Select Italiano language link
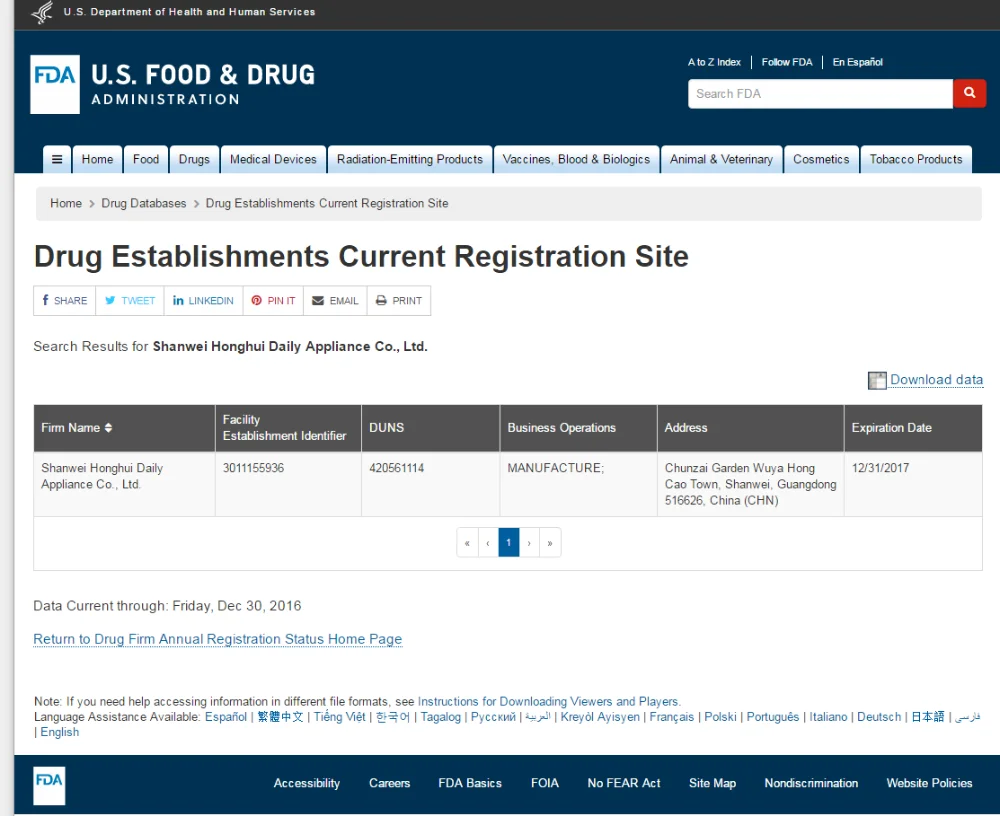 tap(828, 716)
